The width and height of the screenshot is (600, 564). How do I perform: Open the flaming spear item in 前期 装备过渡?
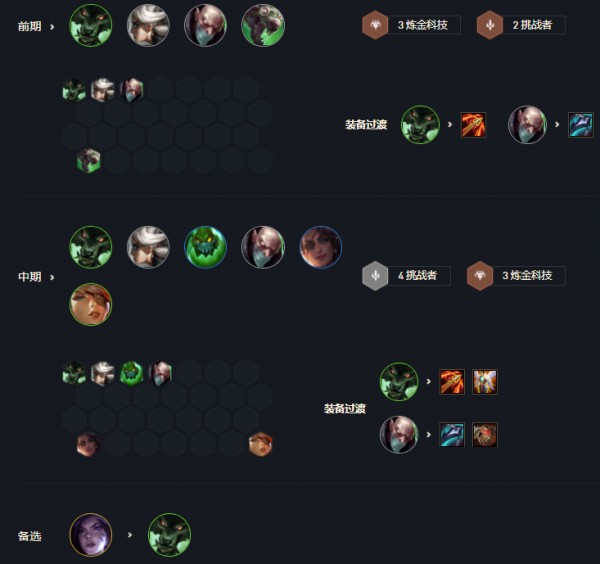[x=473, y=125]
